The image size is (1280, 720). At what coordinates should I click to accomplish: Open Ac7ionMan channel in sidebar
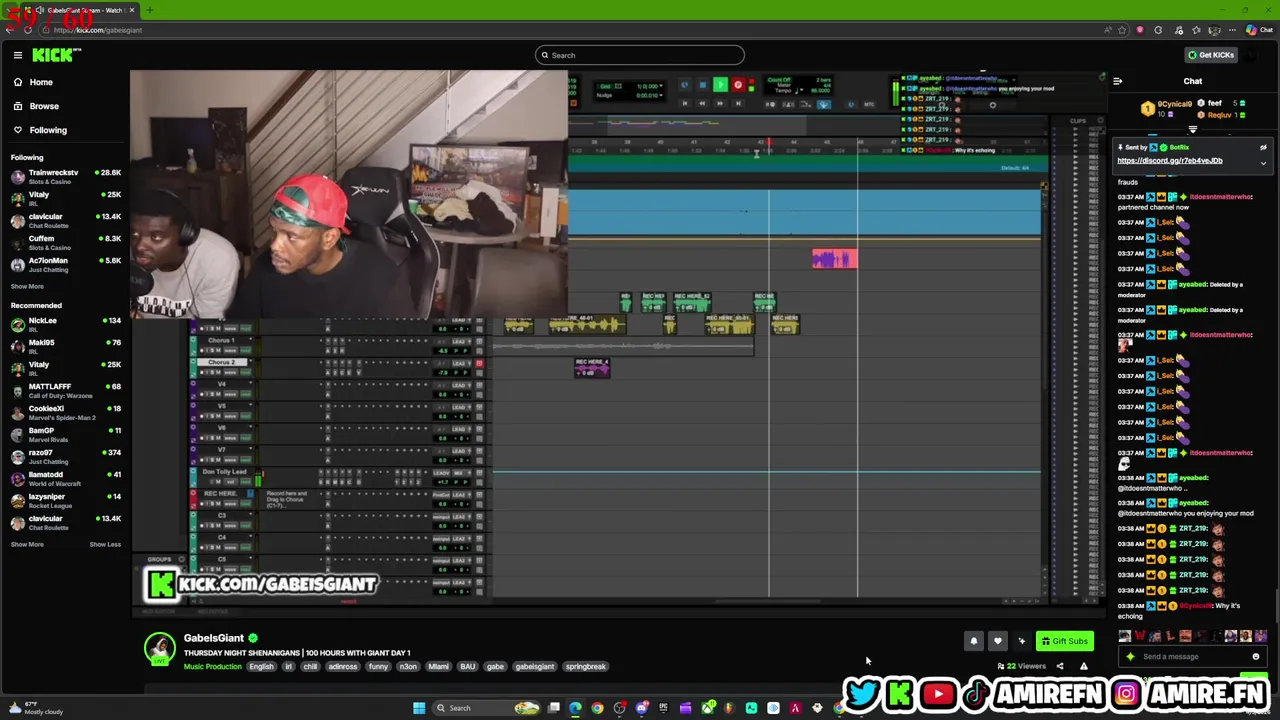point(65,264)
